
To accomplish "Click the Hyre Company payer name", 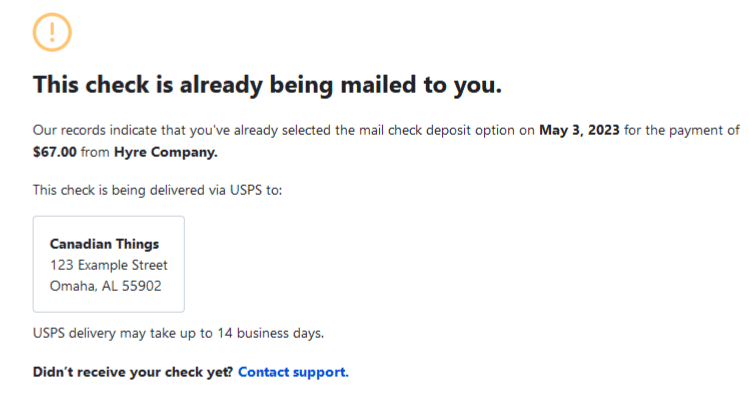I will point(166,152).
